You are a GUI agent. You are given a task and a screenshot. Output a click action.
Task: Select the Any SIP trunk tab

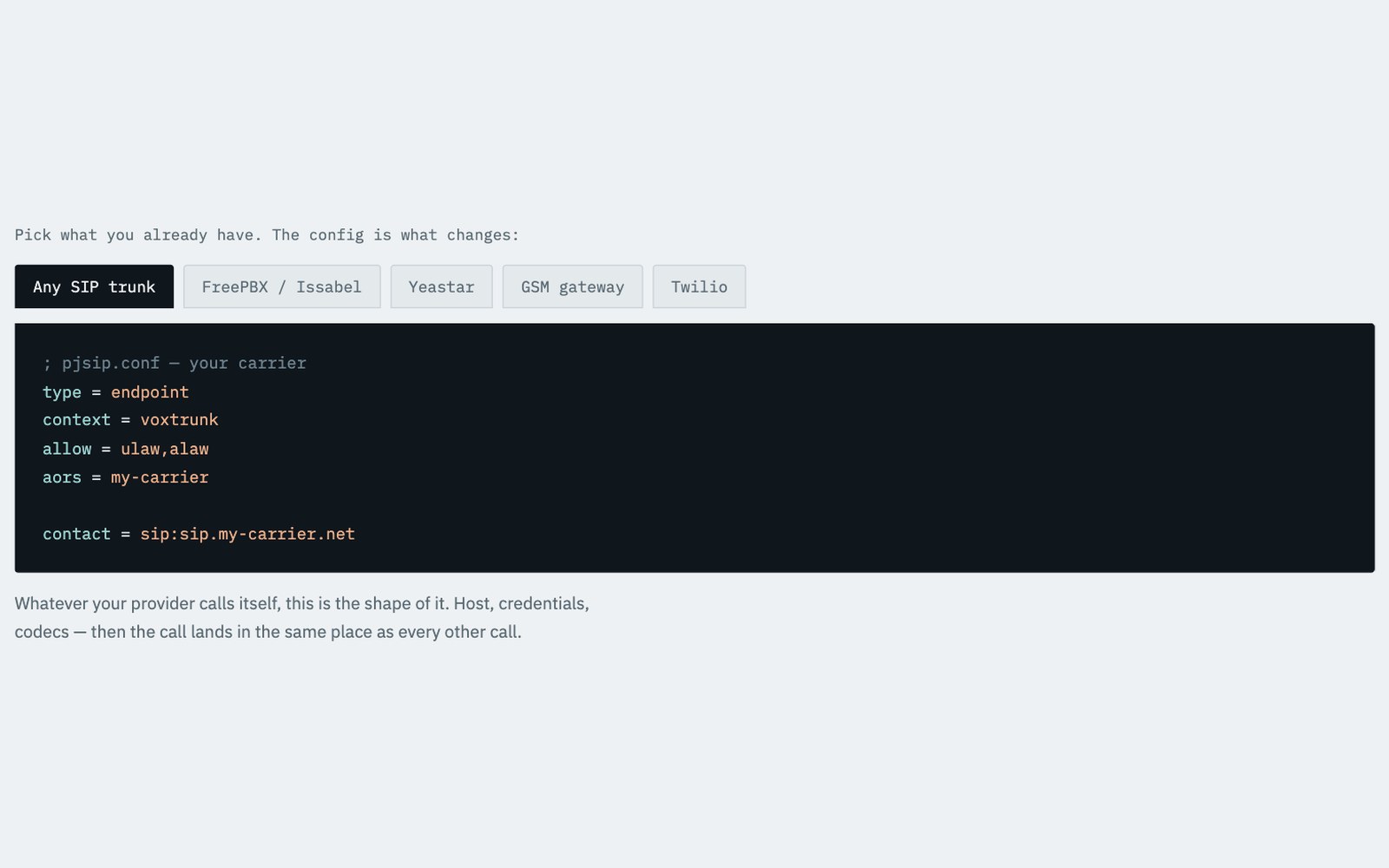coord(94,286)
